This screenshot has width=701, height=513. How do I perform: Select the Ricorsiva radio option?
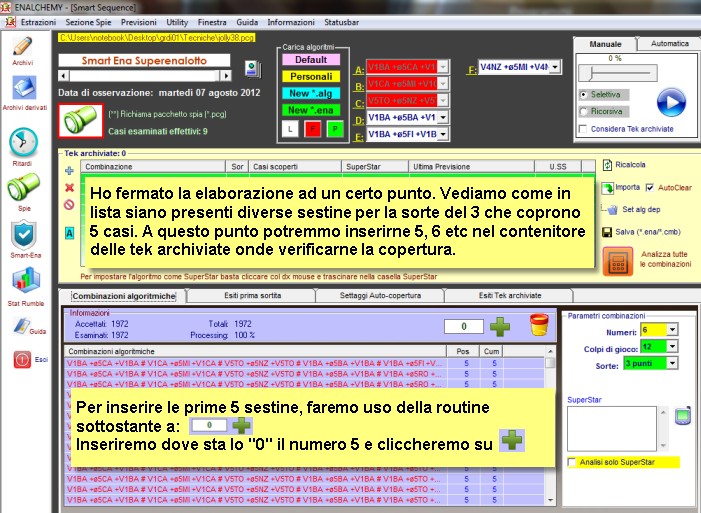tap(583, 111)
